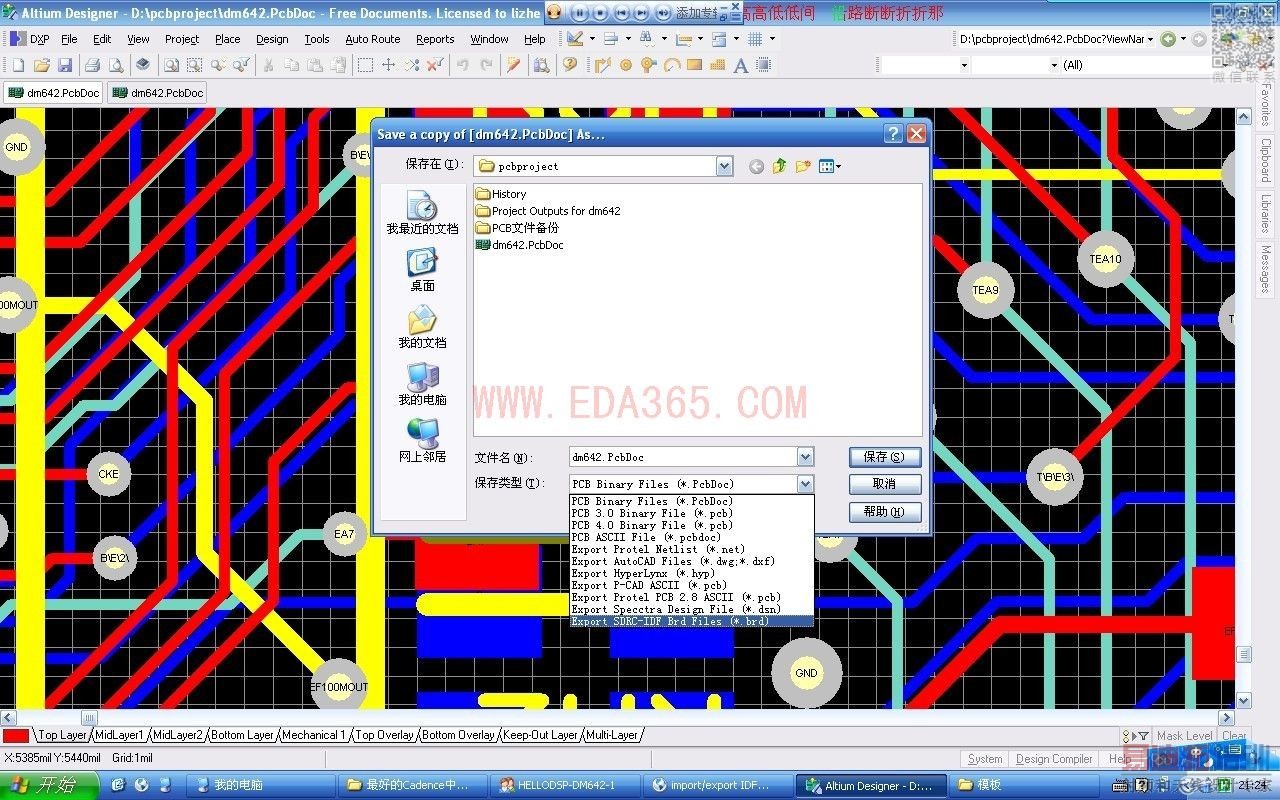
Task: Click the Open document folder icon
Action: (41, 65)
